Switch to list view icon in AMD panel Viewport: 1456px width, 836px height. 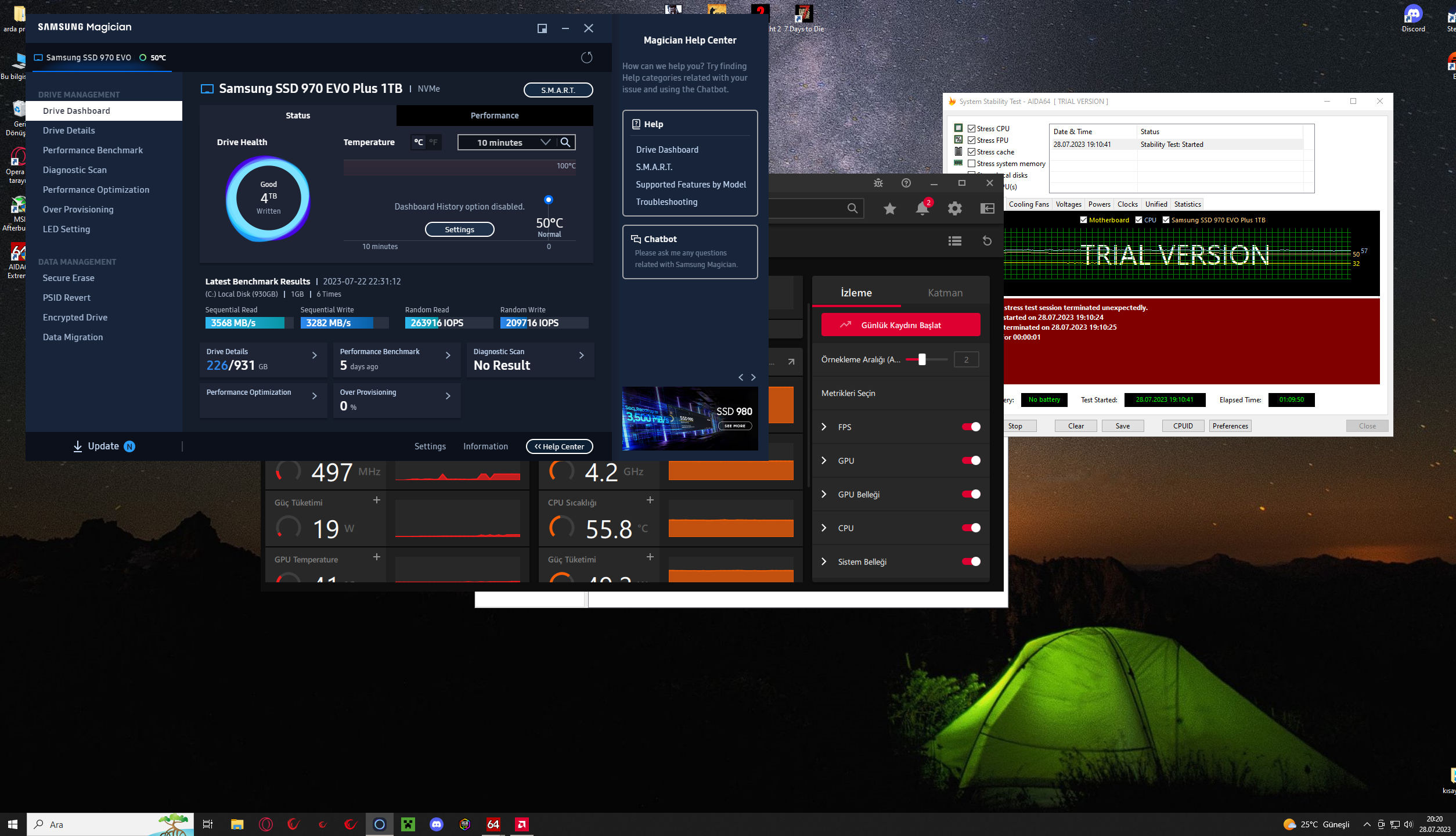point(954,241)
